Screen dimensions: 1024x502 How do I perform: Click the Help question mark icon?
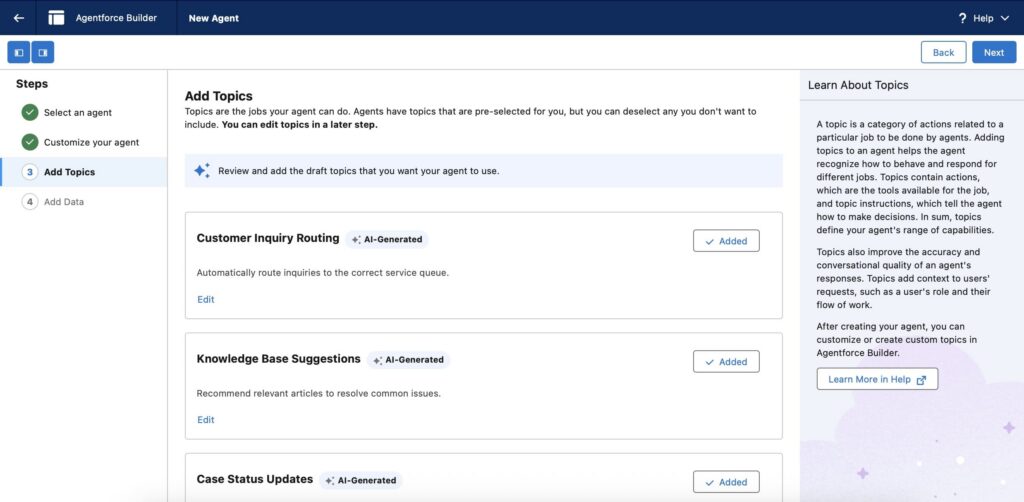(962, 18)
